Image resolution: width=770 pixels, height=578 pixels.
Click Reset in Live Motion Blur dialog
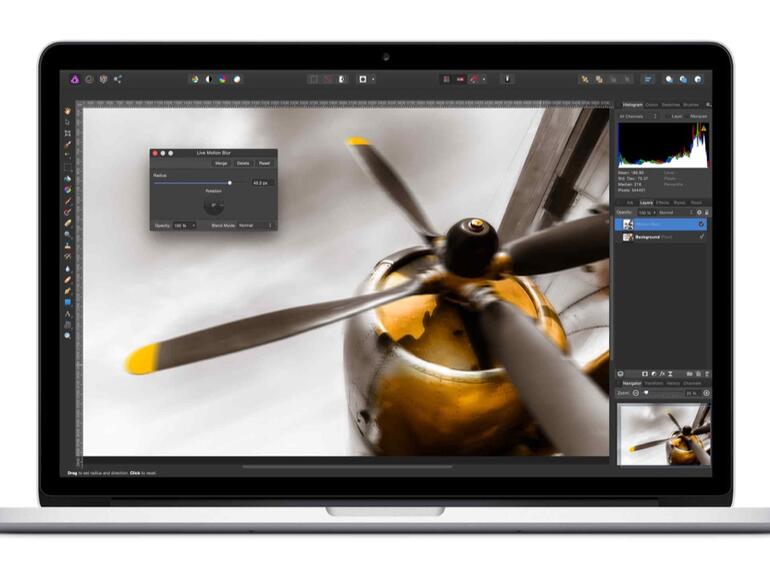pyautogui.click(x=264, y=163)
